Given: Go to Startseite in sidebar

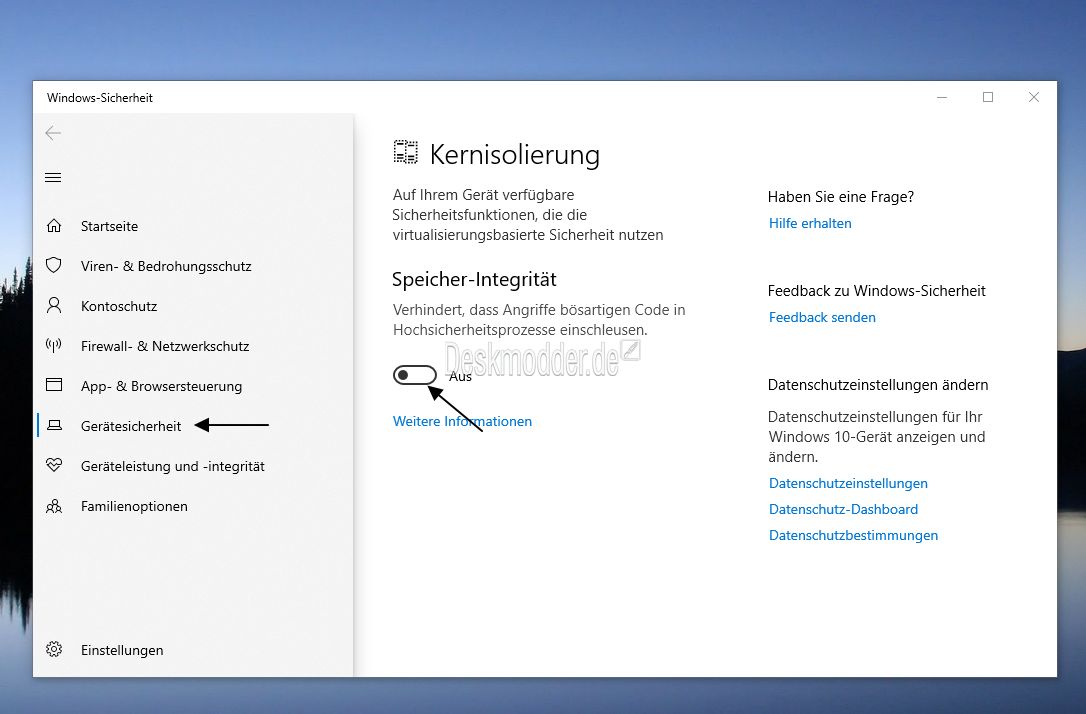Looking at the screenshot, I should tap(109, 226).
